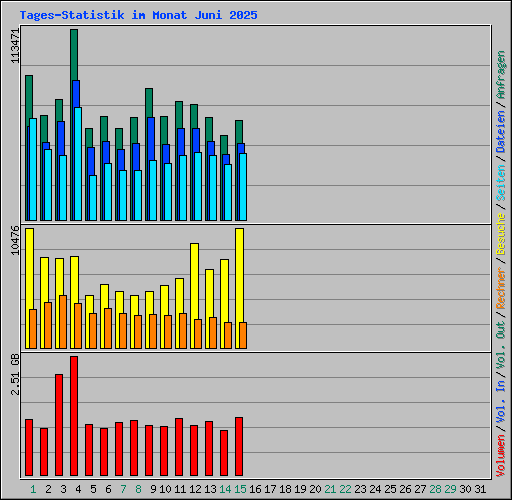Click the red Volumen bar for day 14
The image size is (512, 500).
[224, 453]
